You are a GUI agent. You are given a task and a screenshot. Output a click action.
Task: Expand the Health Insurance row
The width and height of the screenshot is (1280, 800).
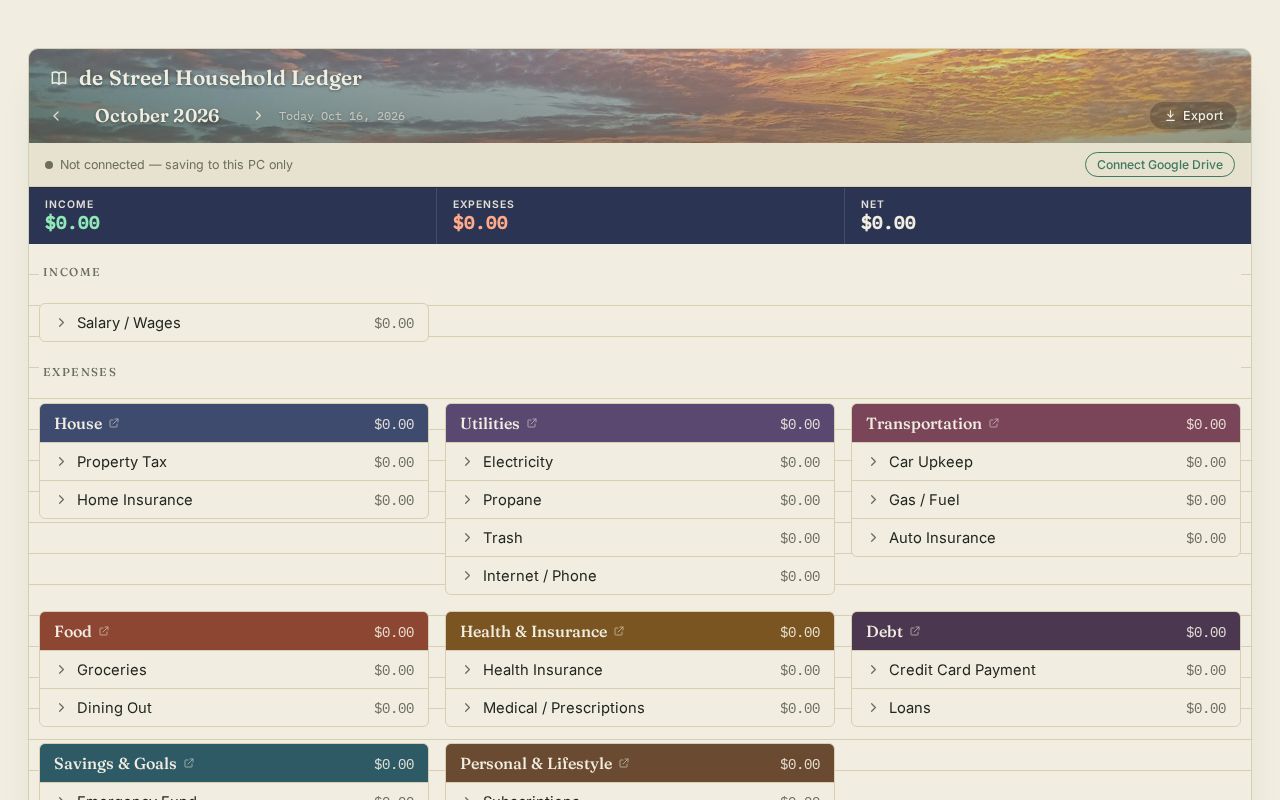click(x=640, y=670)
